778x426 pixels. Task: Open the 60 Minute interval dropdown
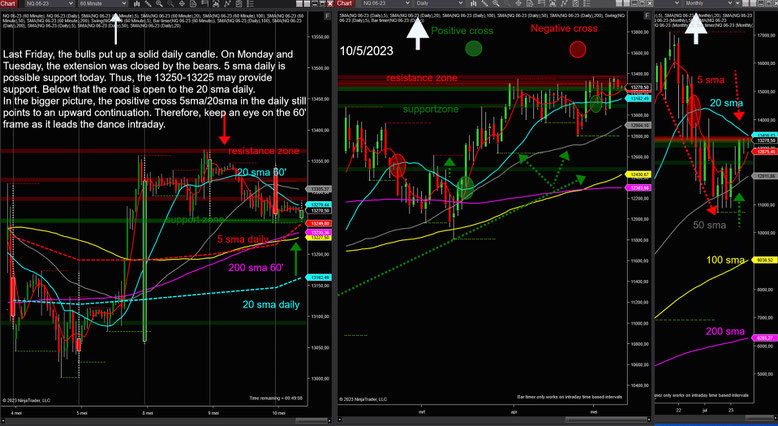[103, 3]
